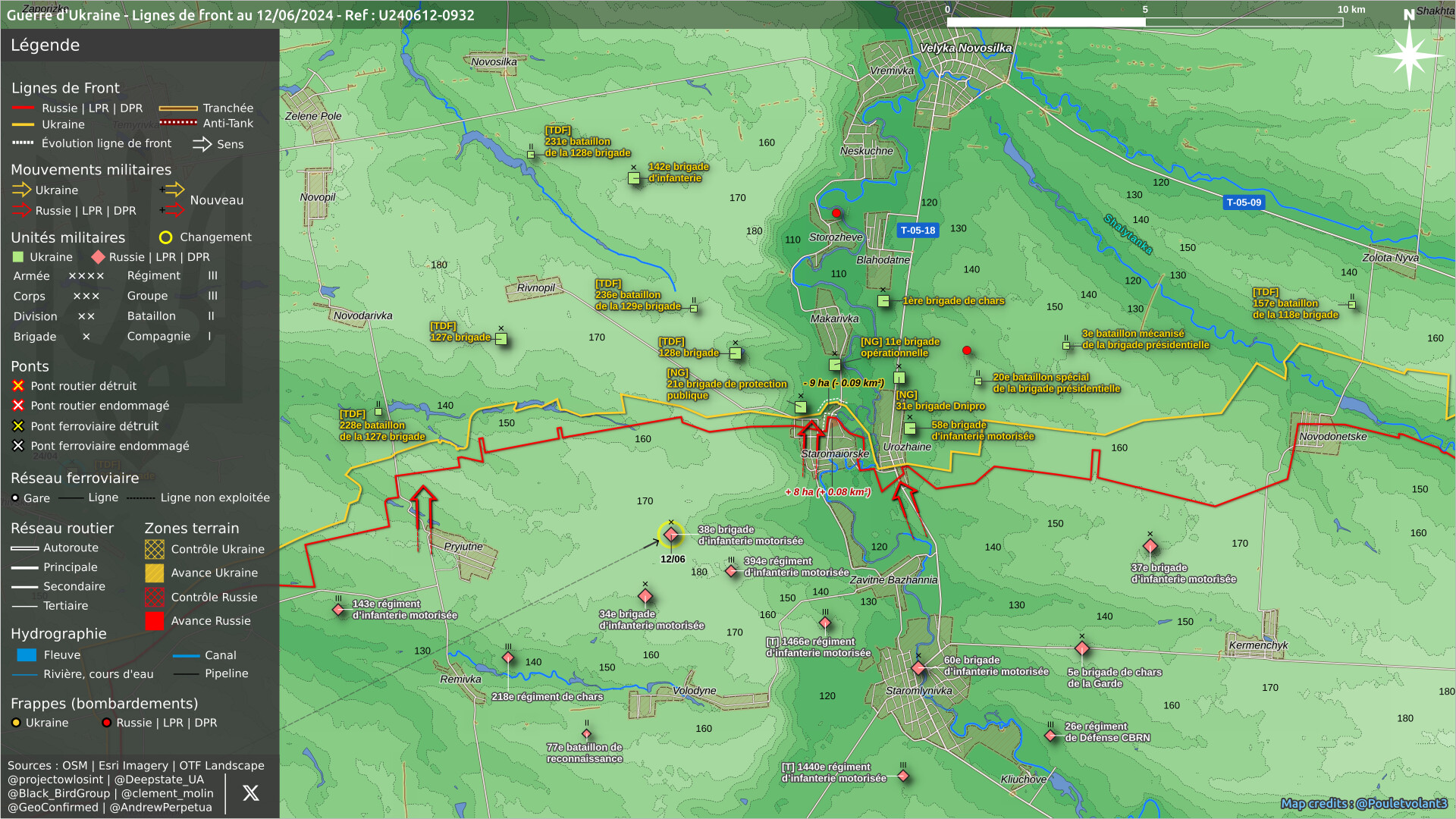The image size is (1456, 819).
Task: Click the 38e brigade unit marker circled yellow
Action: point(670,535)
